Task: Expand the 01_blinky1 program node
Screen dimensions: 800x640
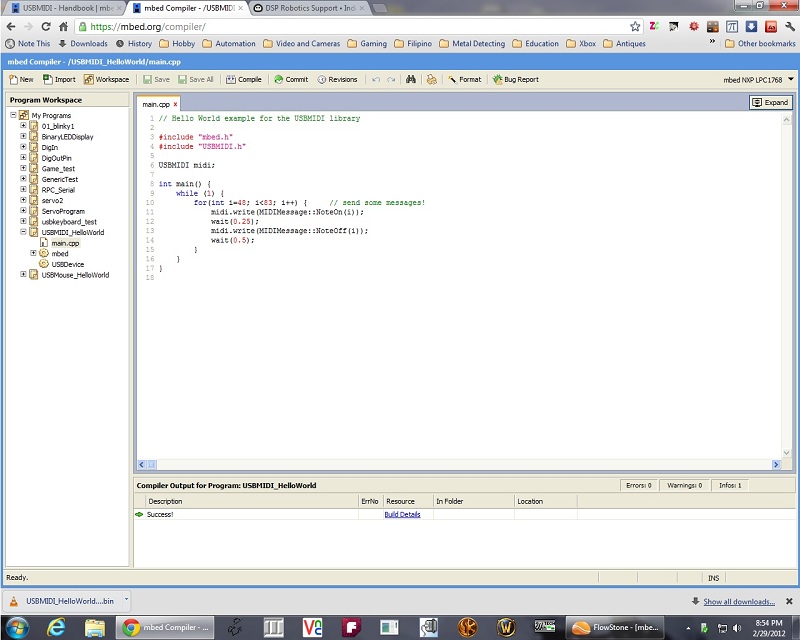Action: 24,126
